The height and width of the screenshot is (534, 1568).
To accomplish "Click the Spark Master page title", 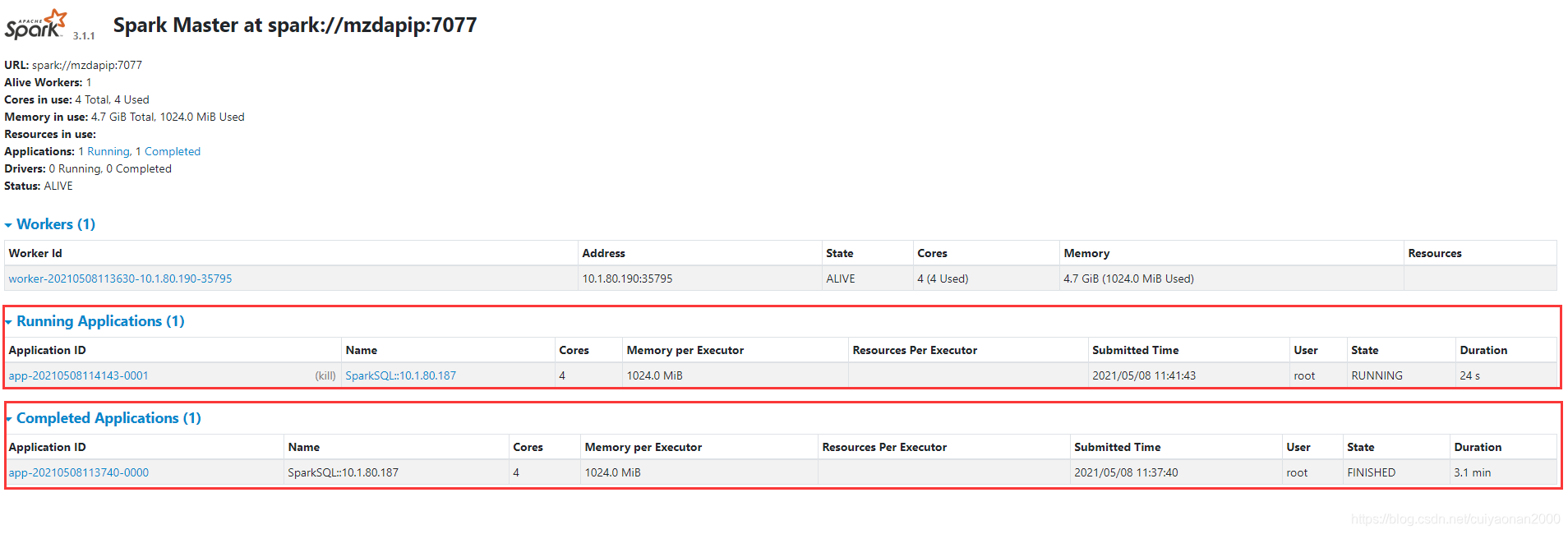I will pos(295,25).
